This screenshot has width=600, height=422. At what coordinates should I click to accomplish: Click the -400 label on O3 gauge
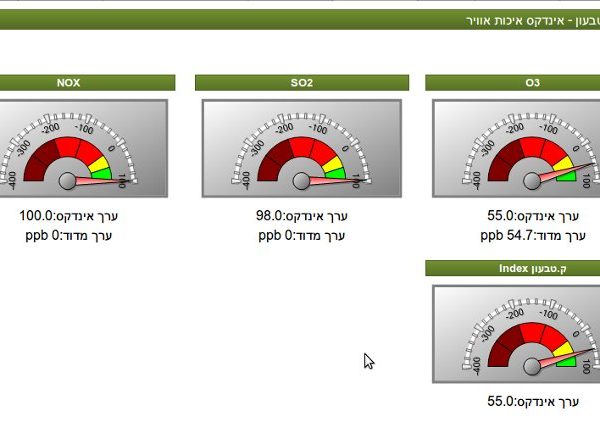click(x=476, y=181)
